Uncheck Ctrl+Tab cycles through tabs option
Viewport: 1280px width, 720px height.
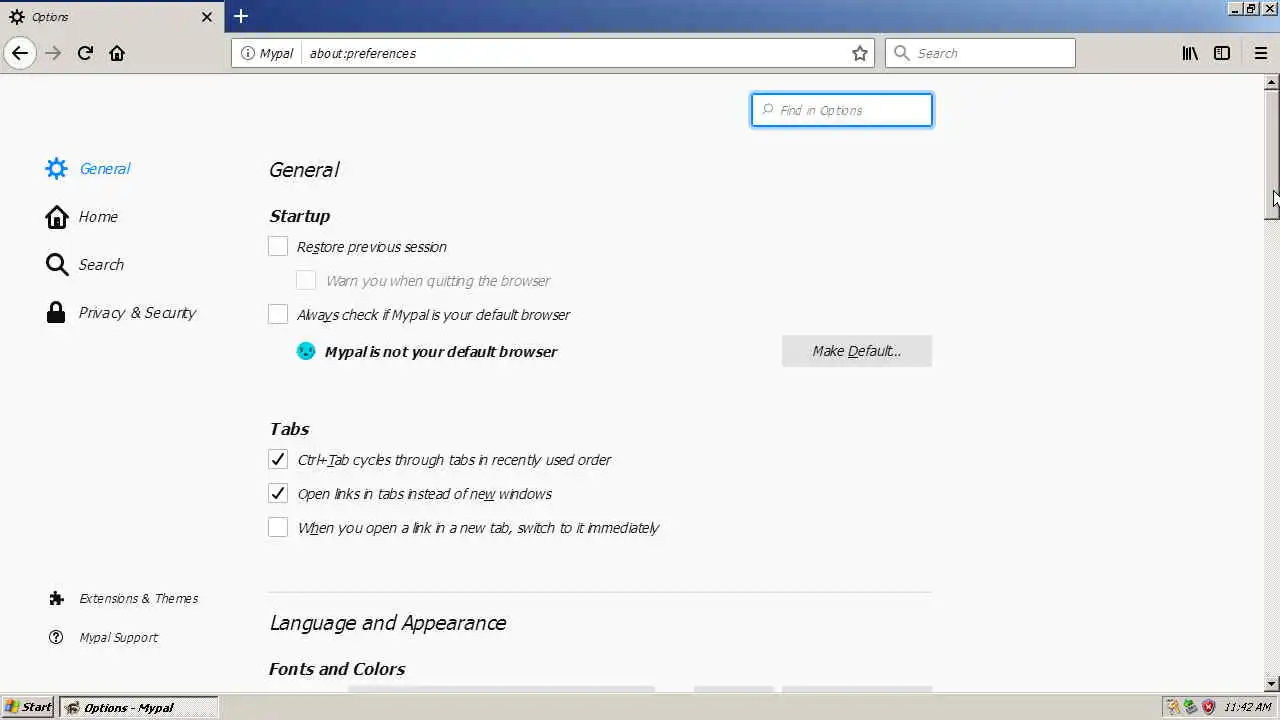pyautogui.click(x=278, y=459)
